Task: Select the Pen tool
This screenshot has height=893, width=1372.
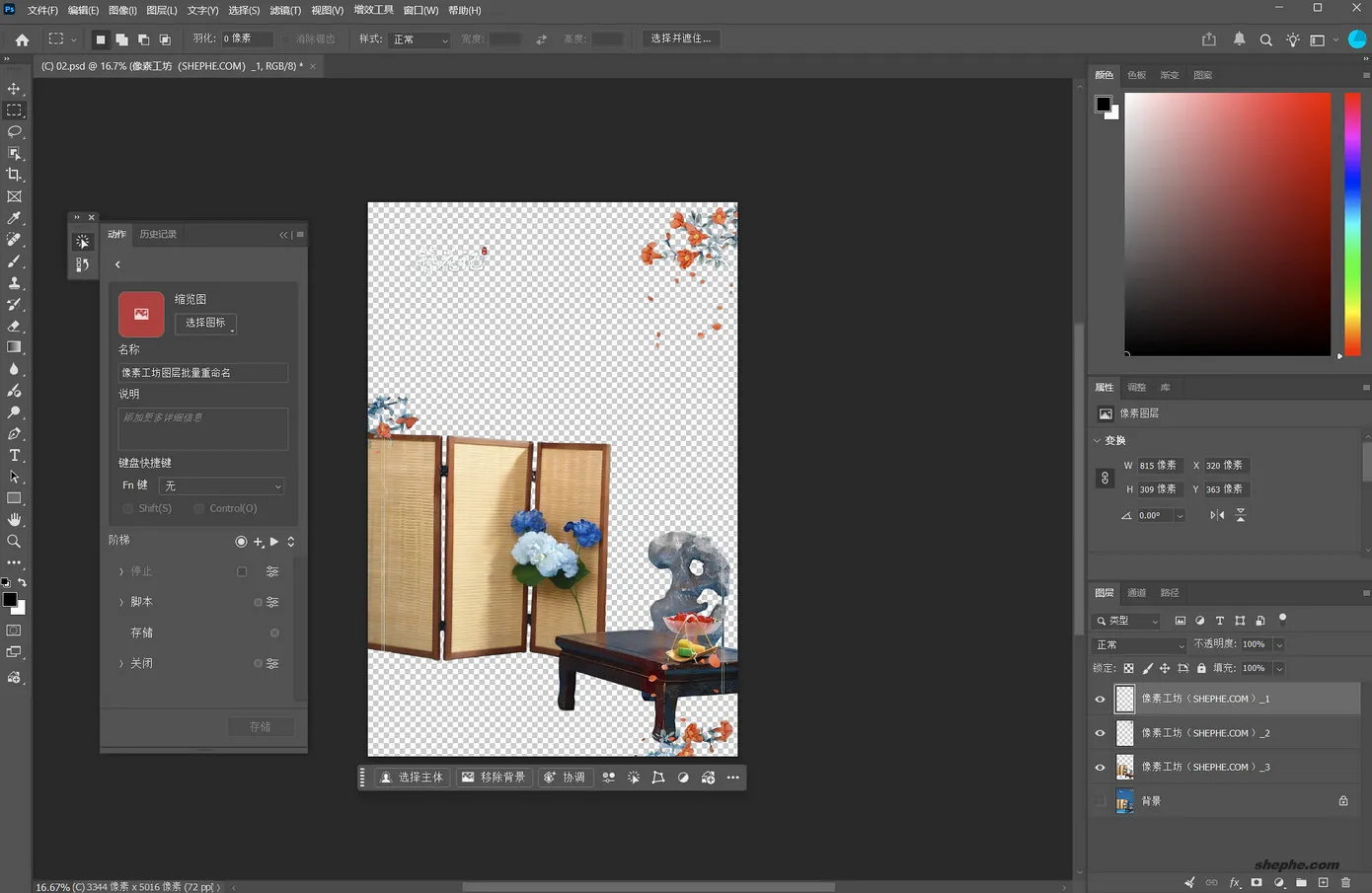Action: tap(14, 434)
